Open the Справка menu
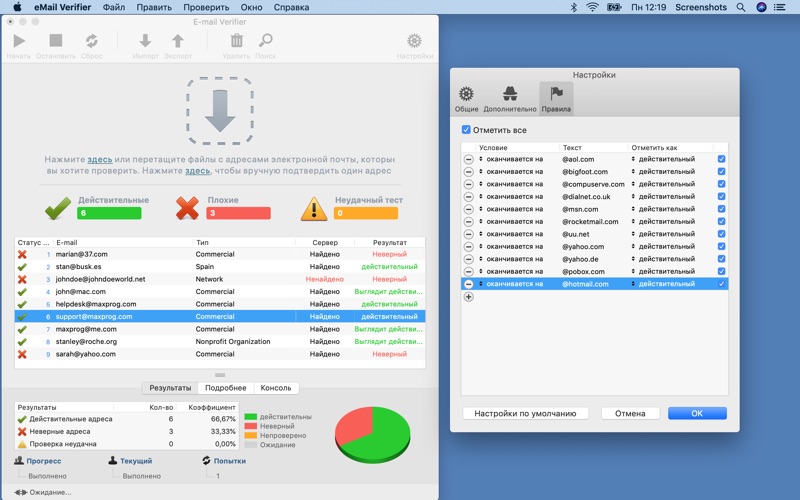The width and height of the screenshot is (800, 500). click(291, 7)
